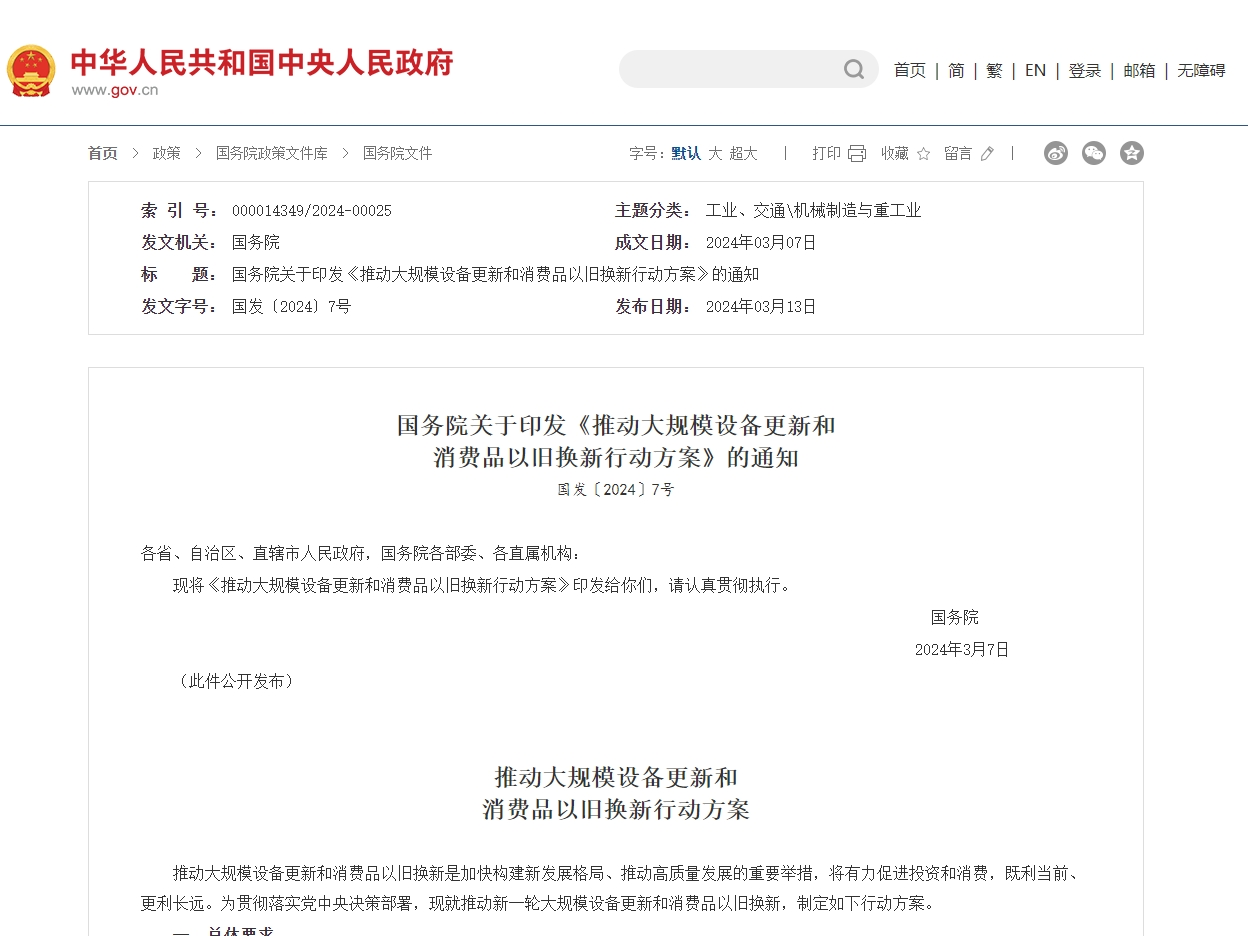Viewport: 1248px width, 936px height.
Task: Share the article via WeChat
Action: click(x=1094, y=153)
